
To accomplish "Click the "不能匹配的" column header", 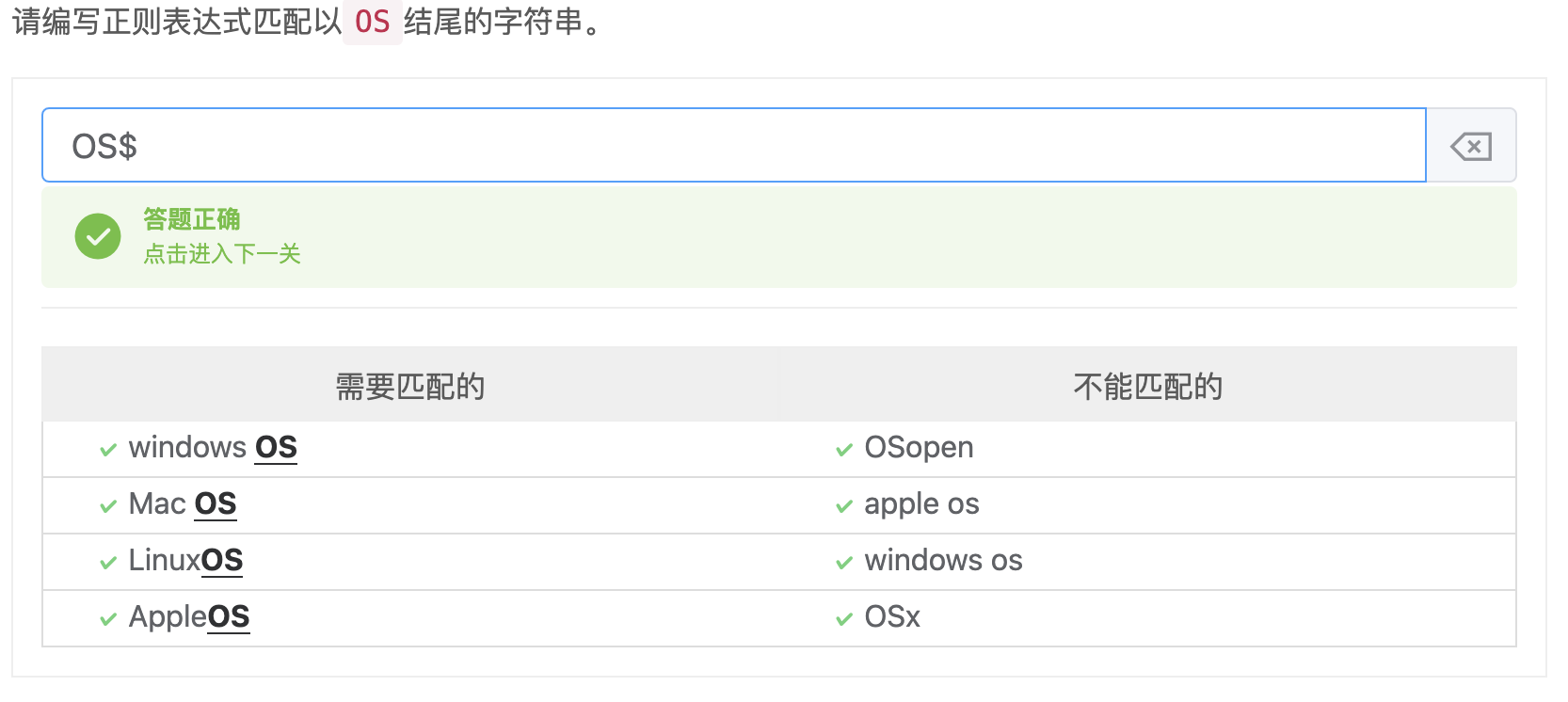I will tap(1147, 386).
